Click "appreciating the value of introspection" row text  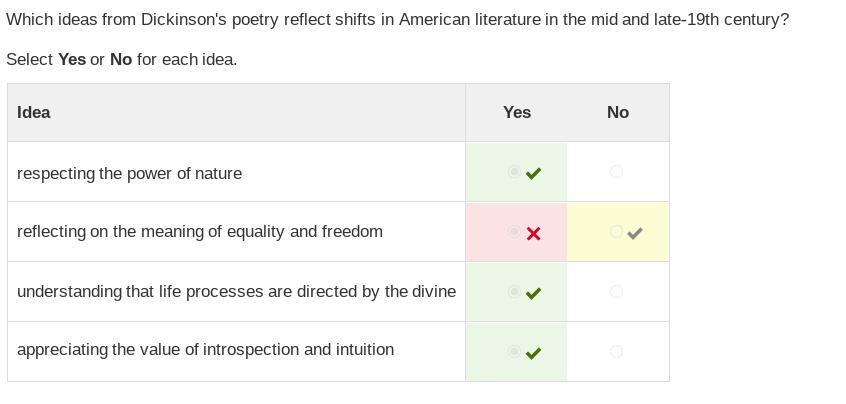205,350
